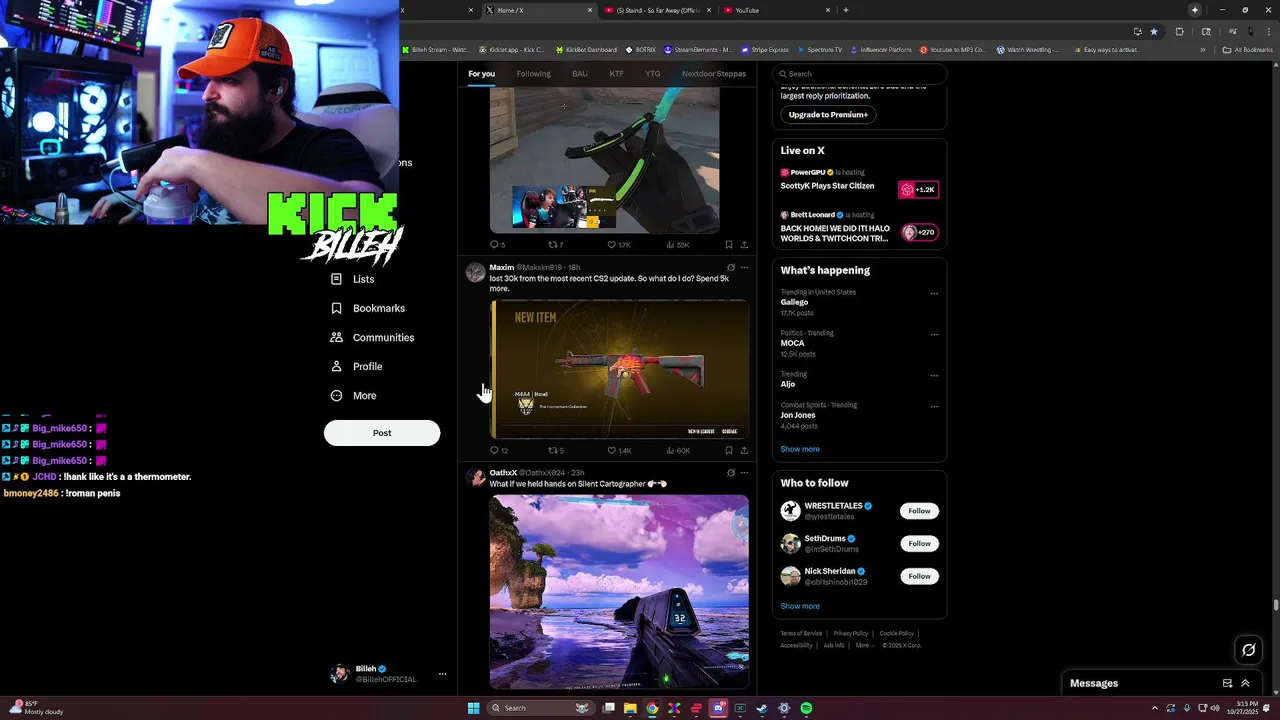This screenshot has width=1280, height=720.
Task: Bookmark Maxim's M4A4 Howl post
Action: tap(728, 450)
